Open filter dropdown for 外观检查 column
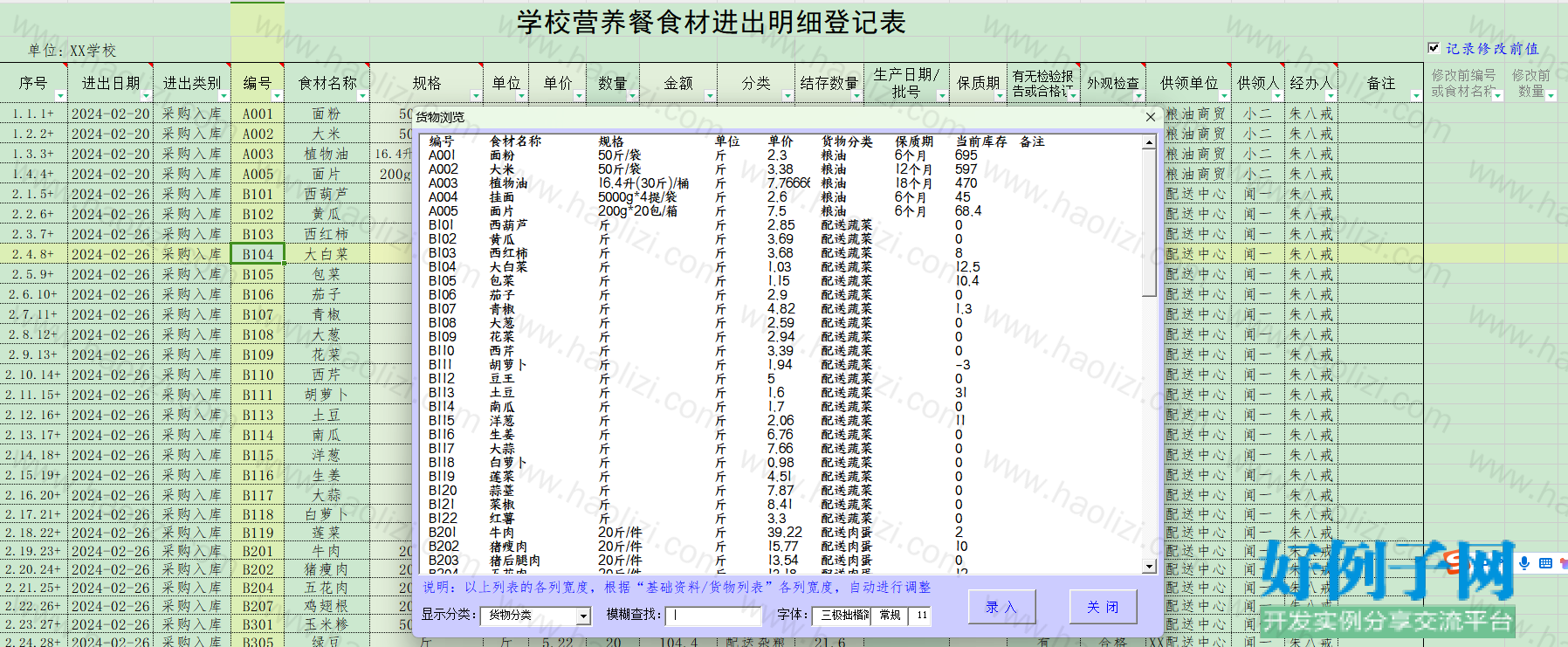The width and height of the screenshot is (1568, 647). (1138, 95)
